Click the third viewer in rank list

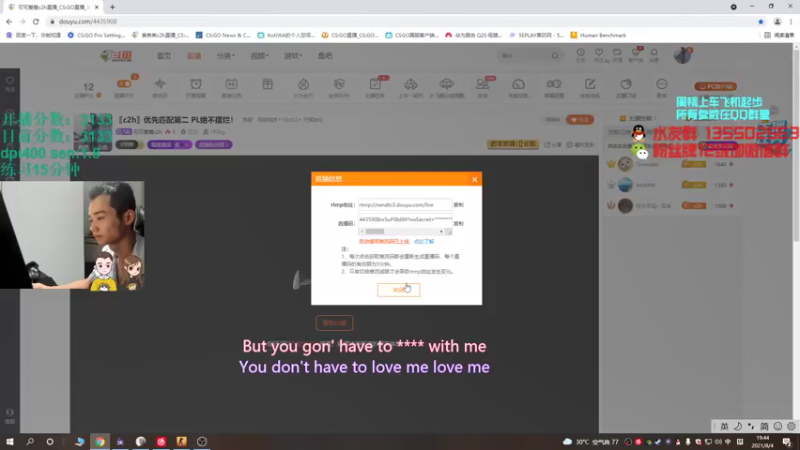671,206
